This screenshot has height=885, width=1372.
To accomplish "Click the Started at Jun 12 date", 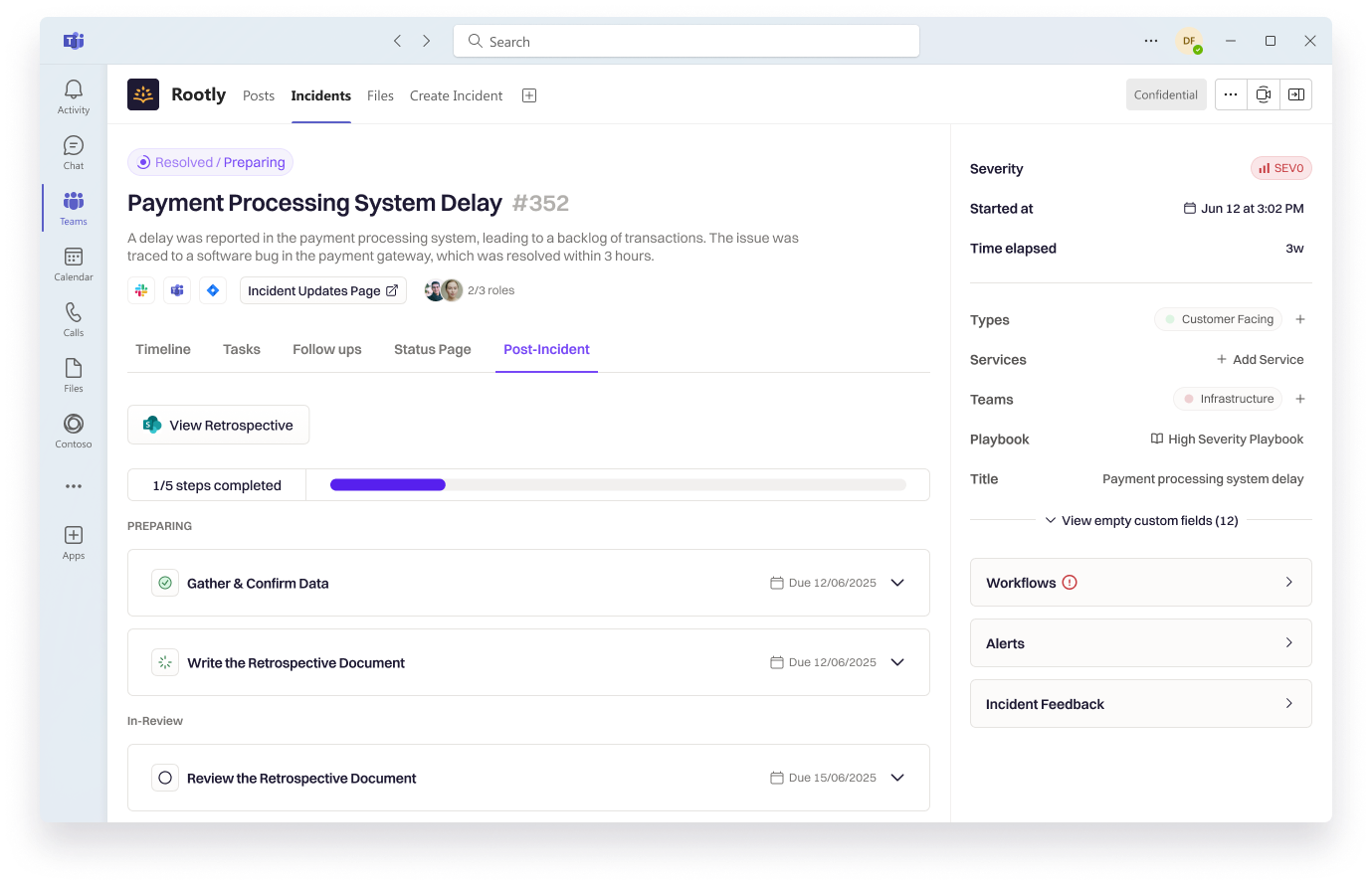I will click(1243, 208).
